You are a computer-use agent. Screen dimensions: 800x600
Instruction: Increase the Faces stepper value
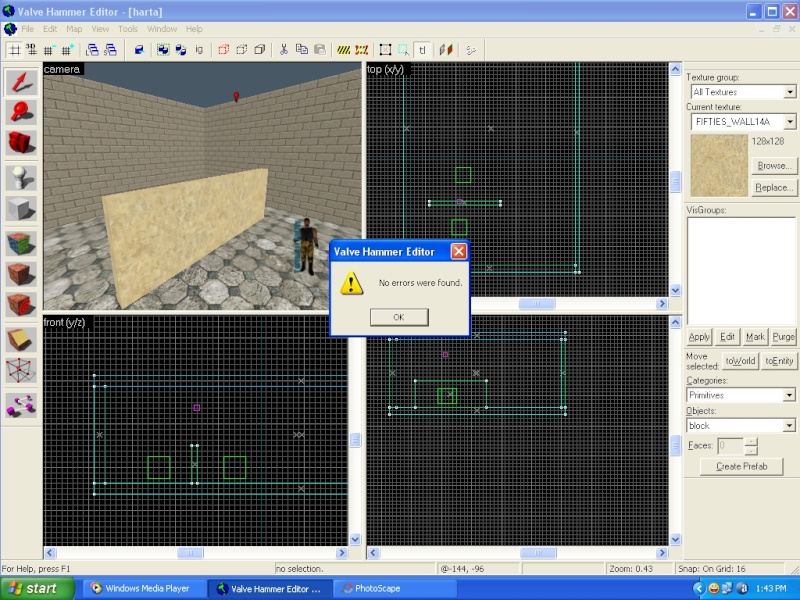(x=751, y=442)
